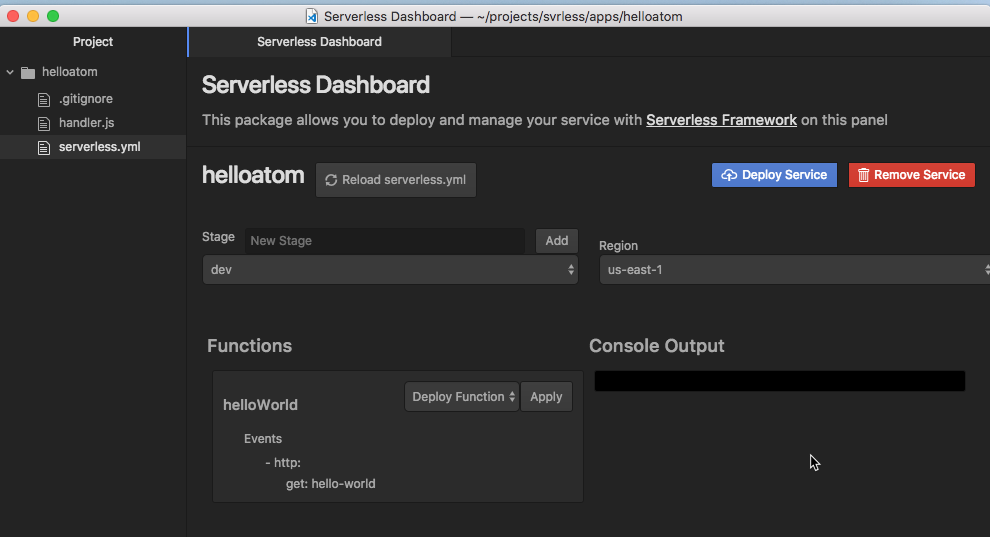
Task: Click the helloatom service heading
Action: [253, 175]
